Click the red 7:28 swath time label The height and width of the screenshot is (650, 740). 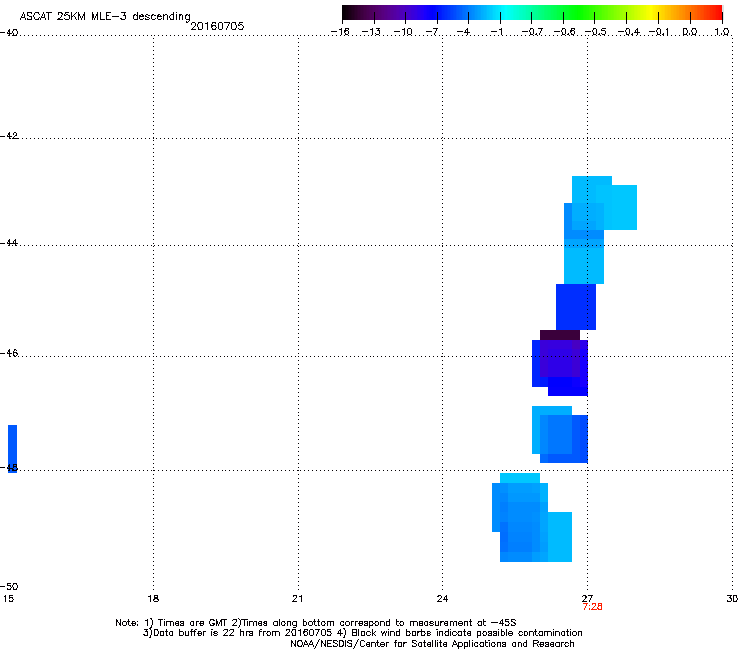coord(592,607)
